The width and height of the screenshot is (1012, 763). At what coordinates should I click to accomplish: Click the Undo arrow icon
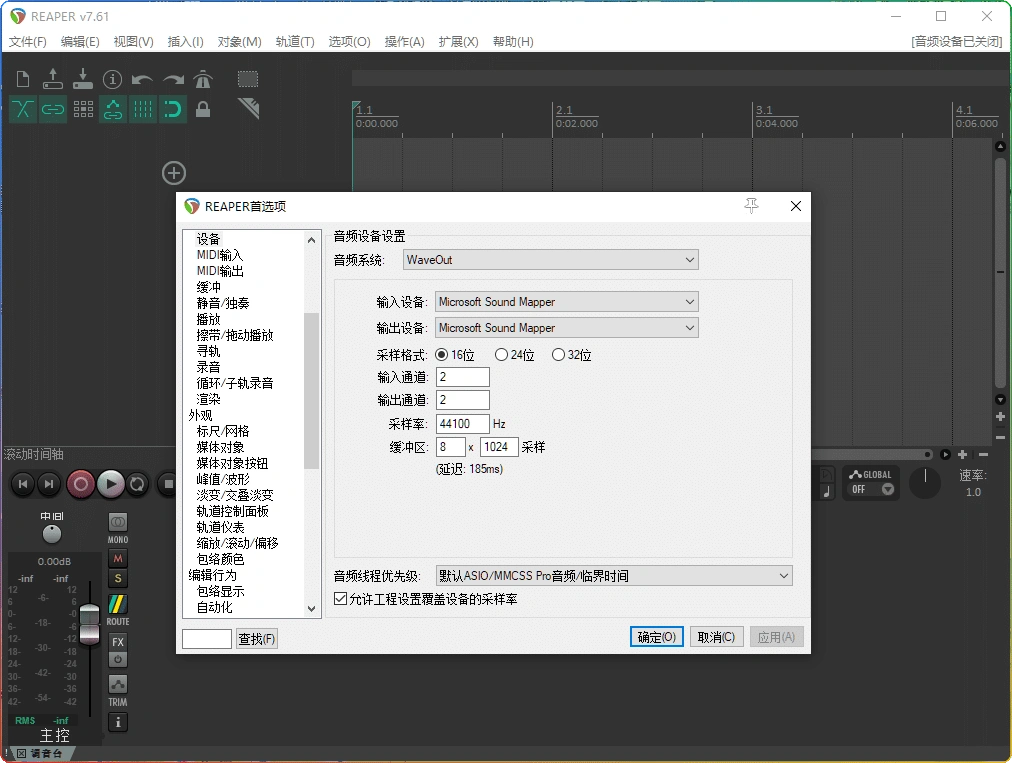(142, 79)
